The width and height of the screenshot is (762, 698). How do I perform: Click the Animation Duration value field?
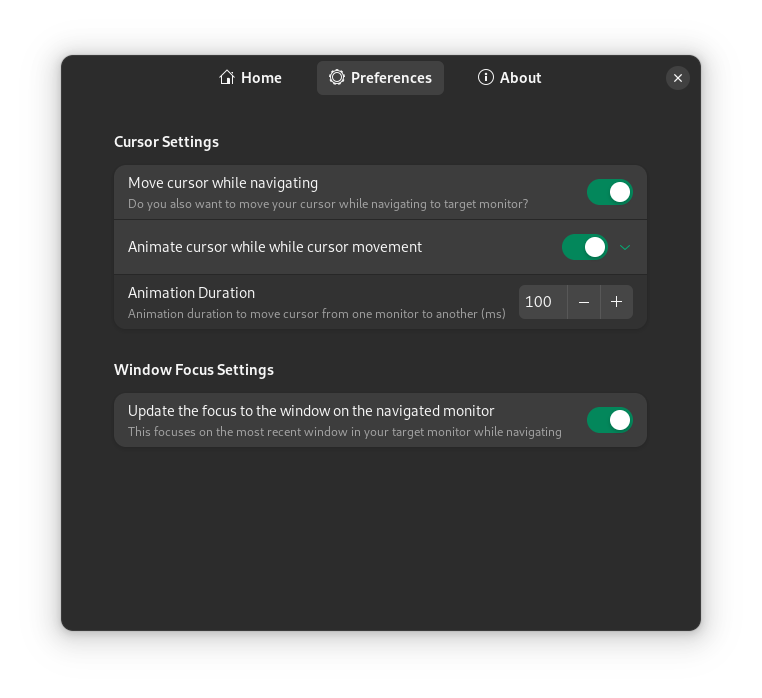pos(543,302)
